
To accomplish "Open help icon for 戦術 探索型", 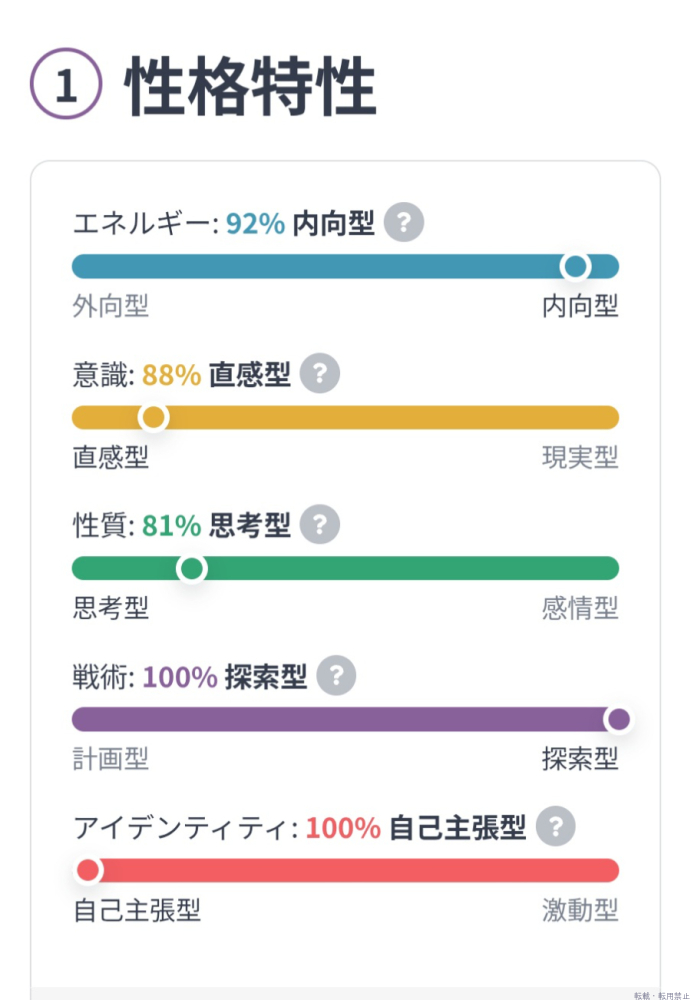I will [x=336, y=676].
